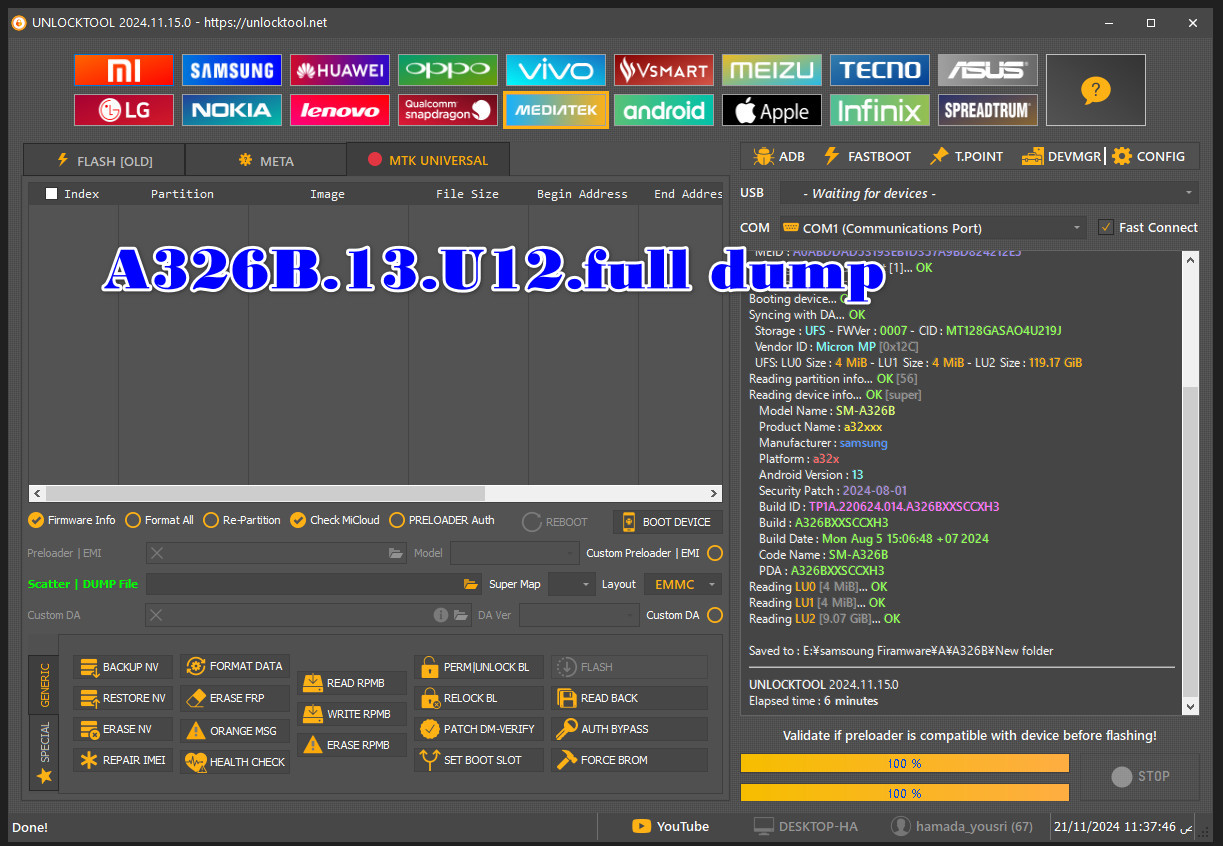
Task: Choose the Meizu brand icon
Action: click(772, 70)
